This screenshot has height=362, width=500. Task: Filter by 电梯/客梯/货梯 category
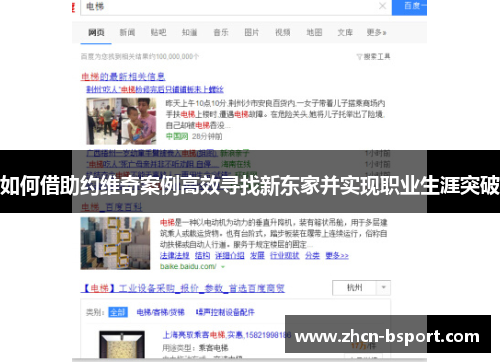coord(161,312)
